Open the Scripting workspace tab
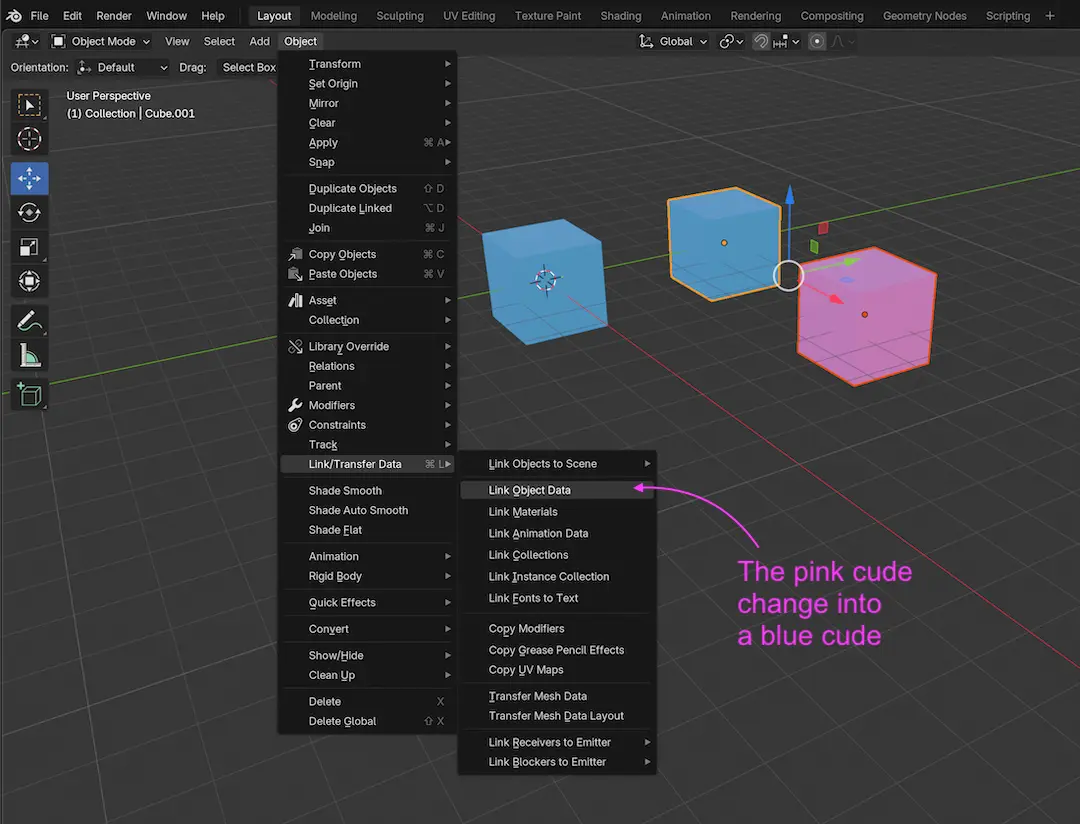1080x824 pixels. coord(1008,15)
